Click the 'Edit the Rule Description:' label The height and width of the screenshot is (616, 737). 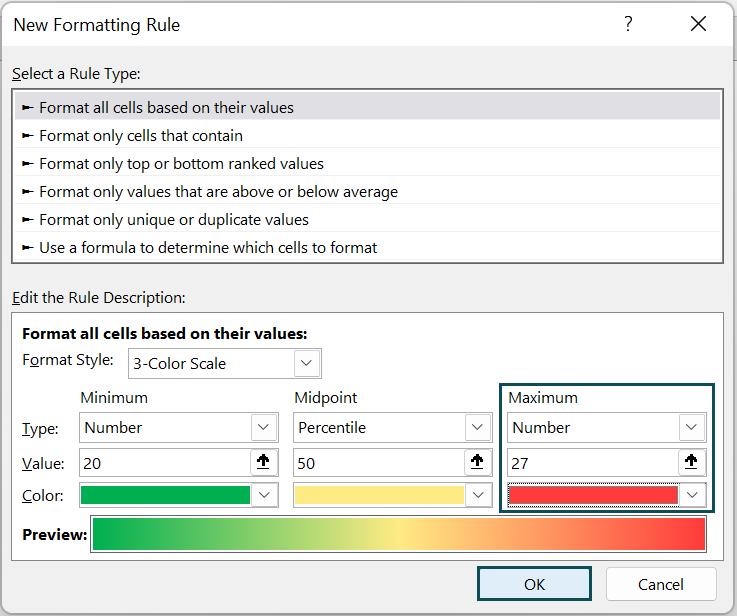[99, 298]
